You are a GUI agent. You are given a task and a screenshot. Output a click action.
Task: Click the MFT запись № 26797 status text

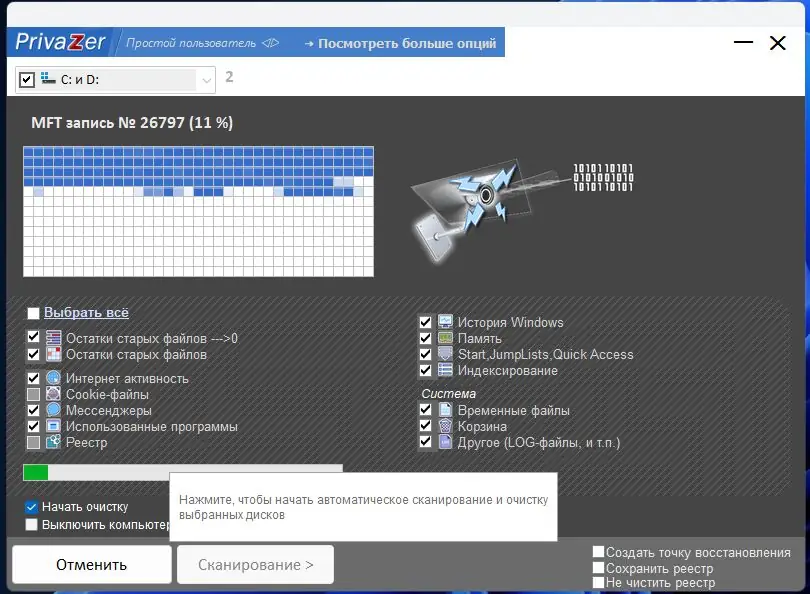(132, 123)
